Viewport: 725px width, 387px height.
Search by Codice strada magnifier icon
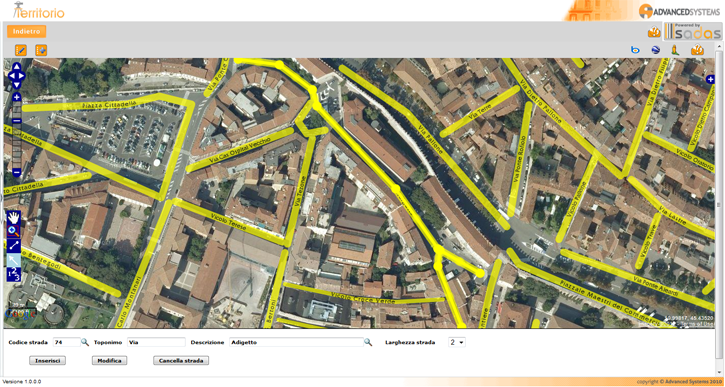click(x=85, y=342)
